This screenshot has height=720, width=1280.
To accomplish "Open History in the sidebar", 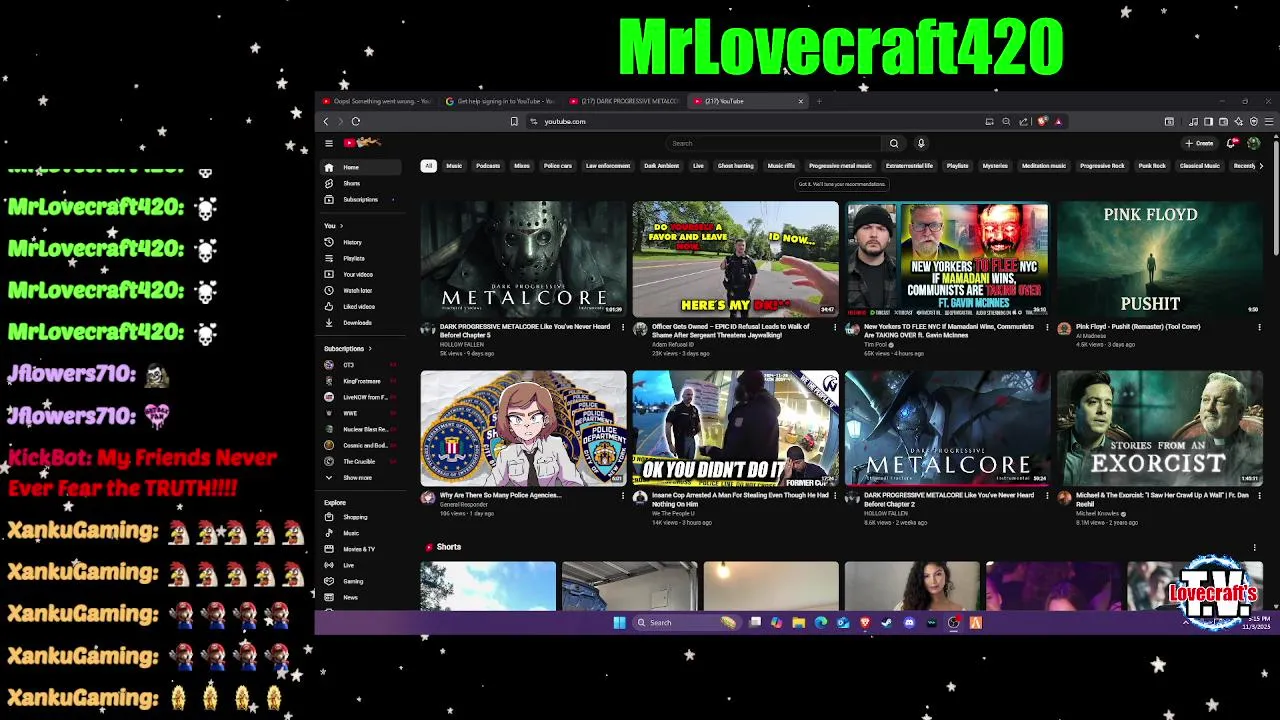I will coord(362,242).
